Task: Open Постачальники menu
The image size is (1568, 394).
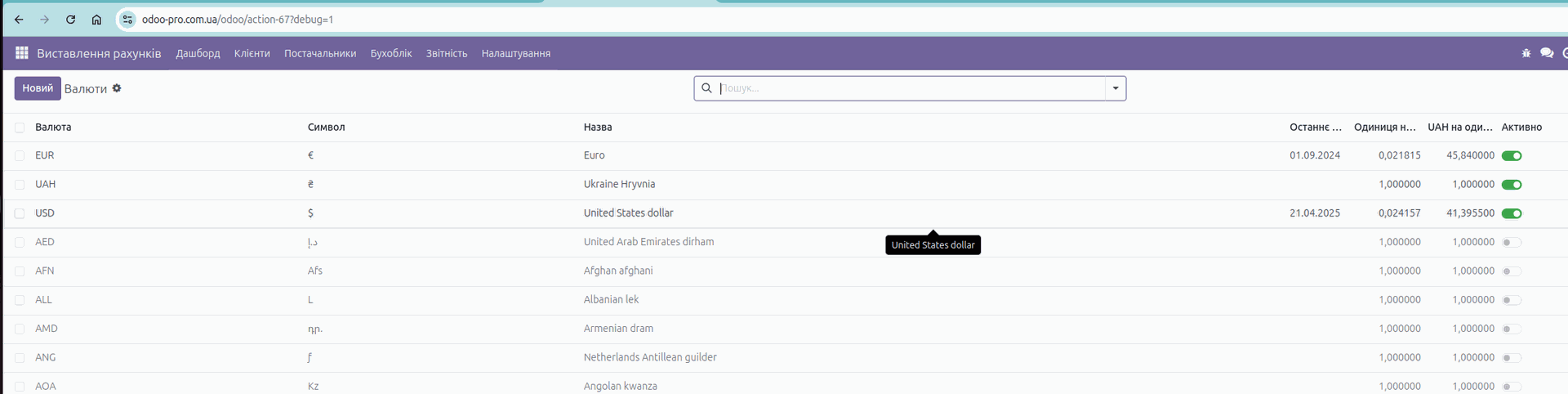Action: pyautogui.click(x=320, y=53)
